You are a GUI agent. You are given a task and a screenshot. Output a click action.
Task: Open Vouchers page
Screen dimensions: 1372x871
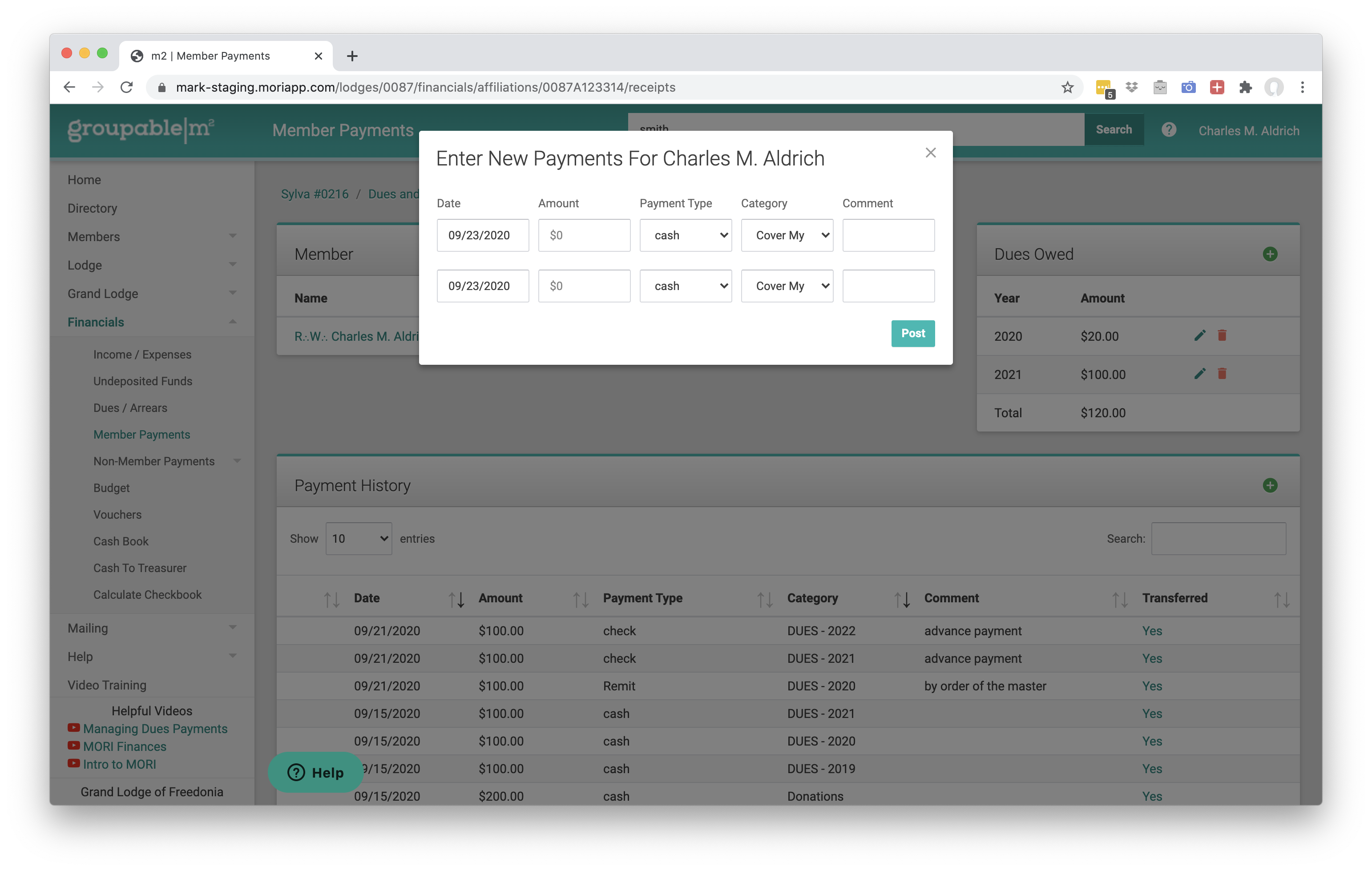coord(117,515)
